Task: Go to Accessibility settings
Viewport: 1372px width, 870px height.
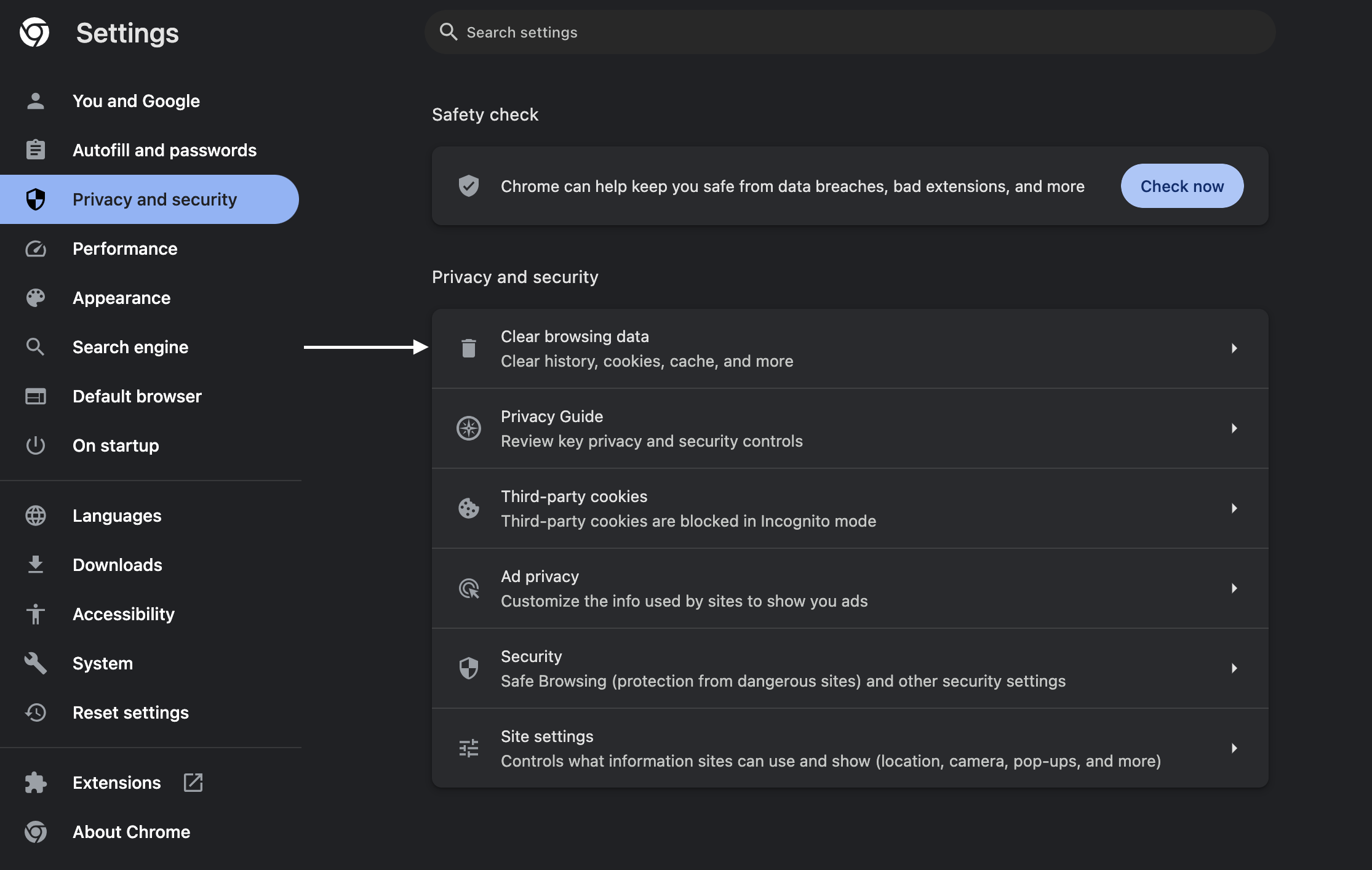Action: [149, 614]
